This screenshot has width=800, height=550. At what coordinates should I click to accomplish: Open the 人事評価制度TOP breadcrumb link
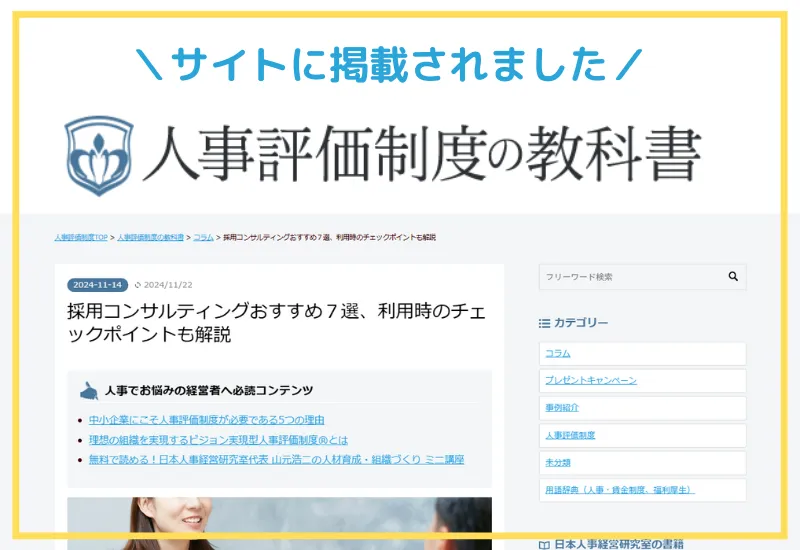[81, 238]
